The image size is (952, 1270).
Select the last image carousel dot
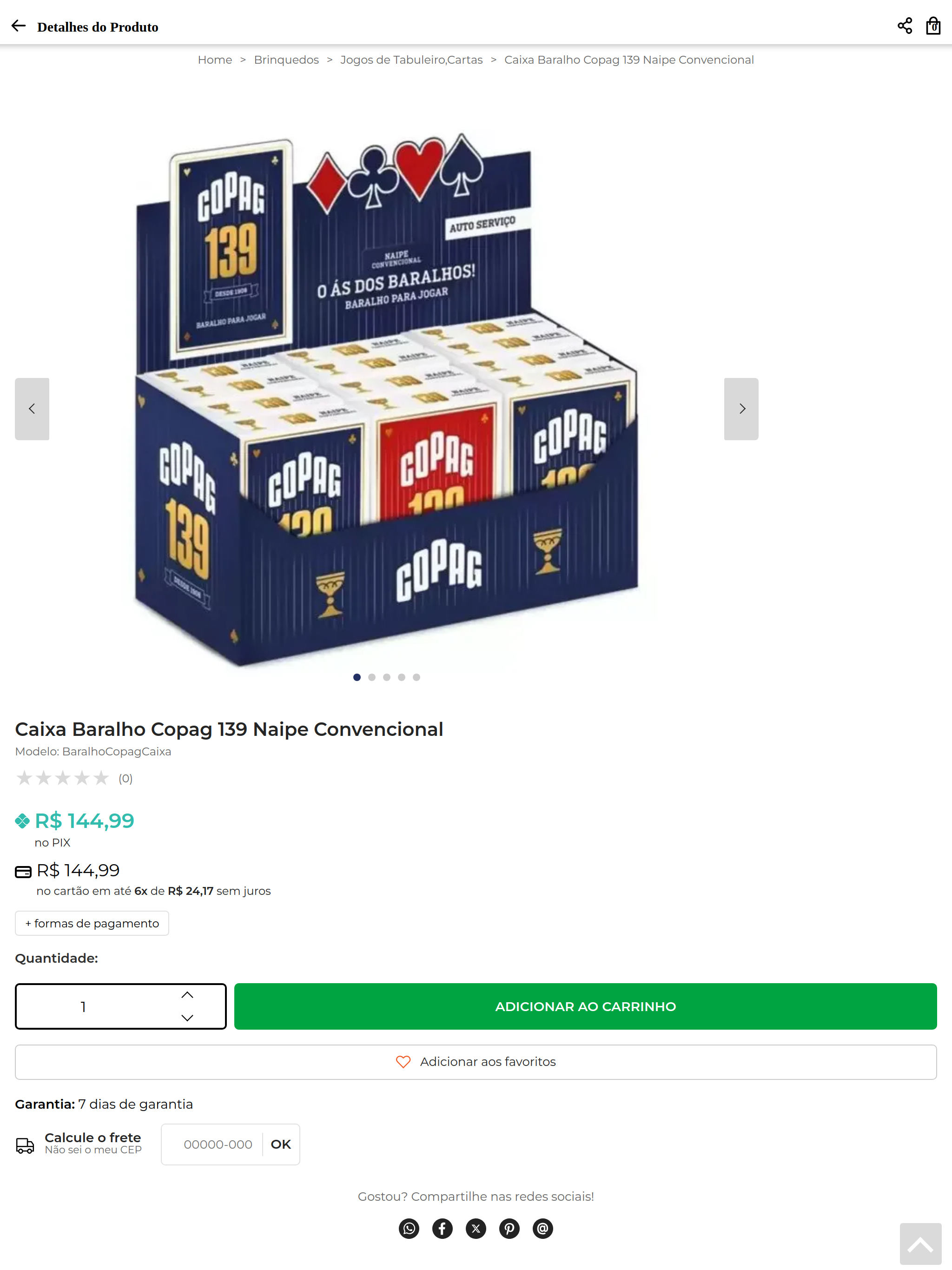(416, 677)
